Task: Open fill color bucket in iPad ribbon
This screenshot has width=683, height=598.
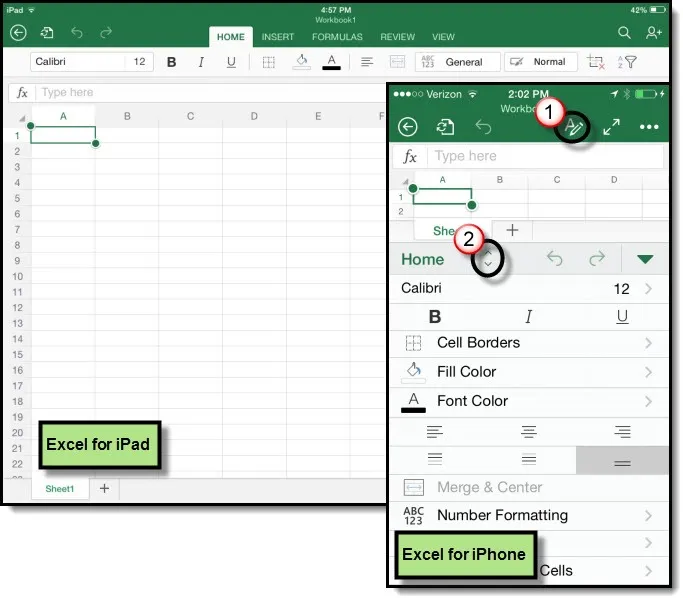Action: pos(301,62)
